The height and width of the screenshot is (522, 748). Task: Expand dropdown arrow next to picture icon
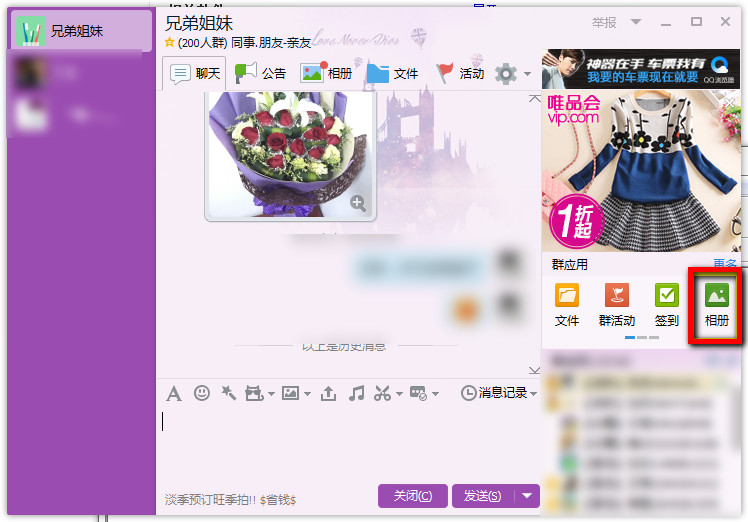click(307, 394)
